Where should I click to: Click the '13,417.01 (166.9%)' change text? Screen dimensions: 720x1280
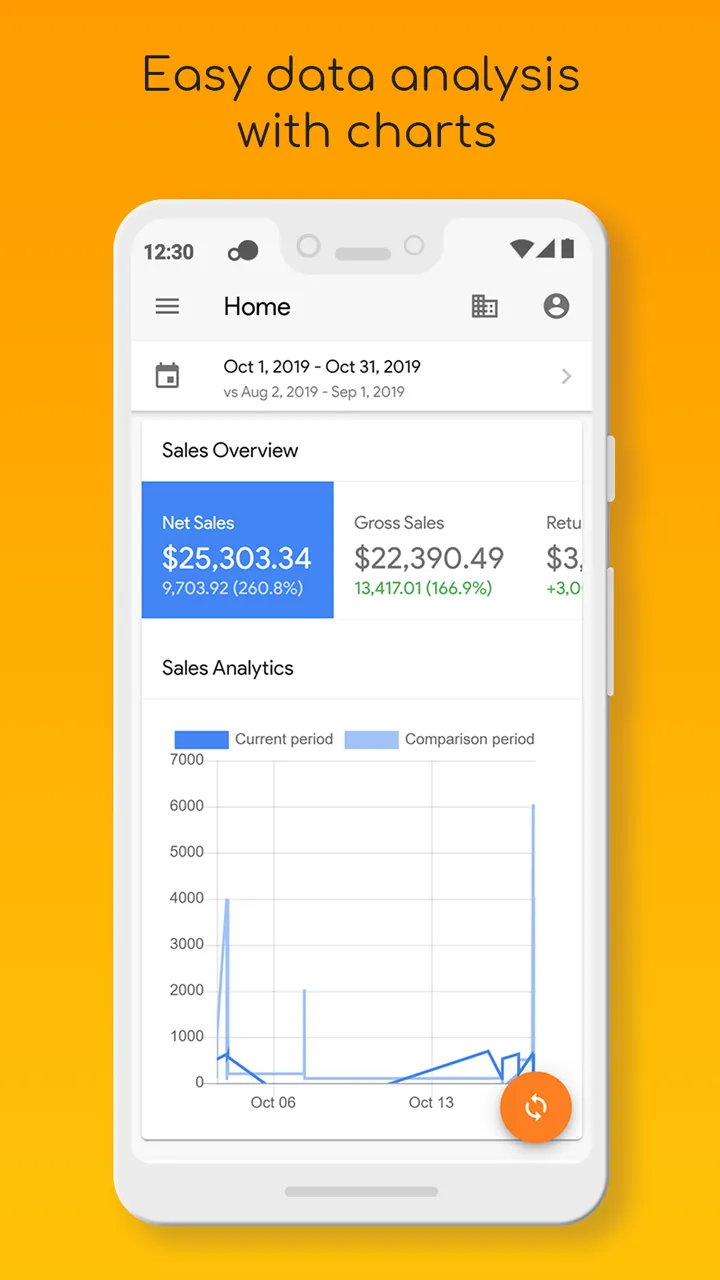(423, 588)
